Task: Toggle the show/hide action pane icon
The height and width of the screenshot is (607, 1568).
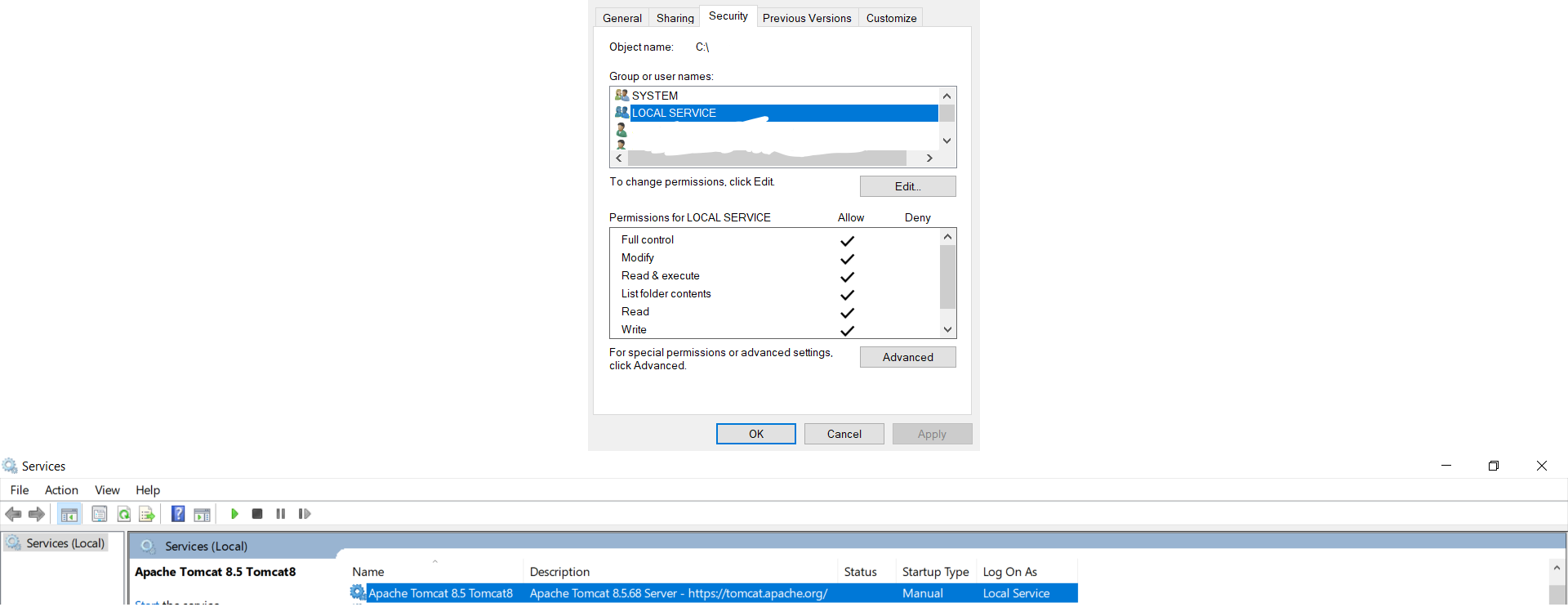Action: [203, 514]
